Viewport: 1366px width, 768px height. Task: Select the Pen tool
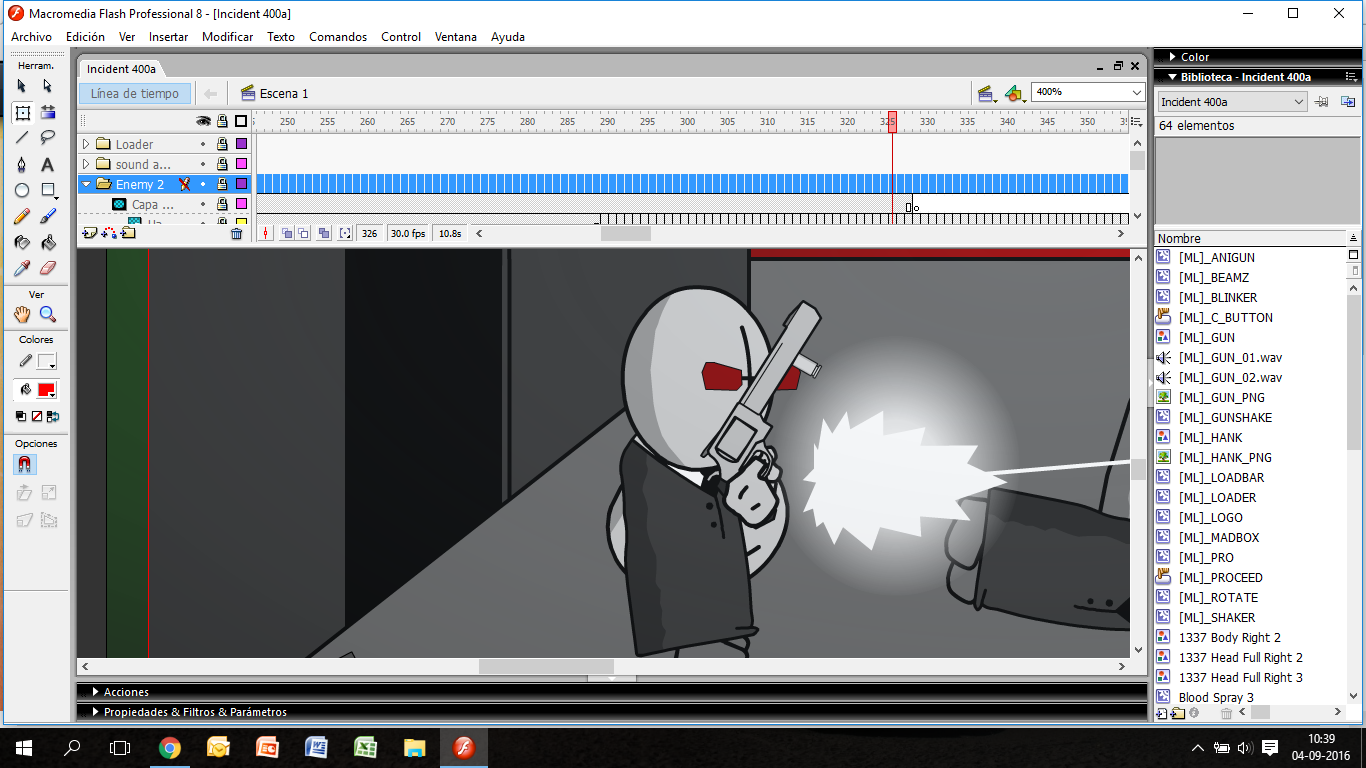click(22, 165)
